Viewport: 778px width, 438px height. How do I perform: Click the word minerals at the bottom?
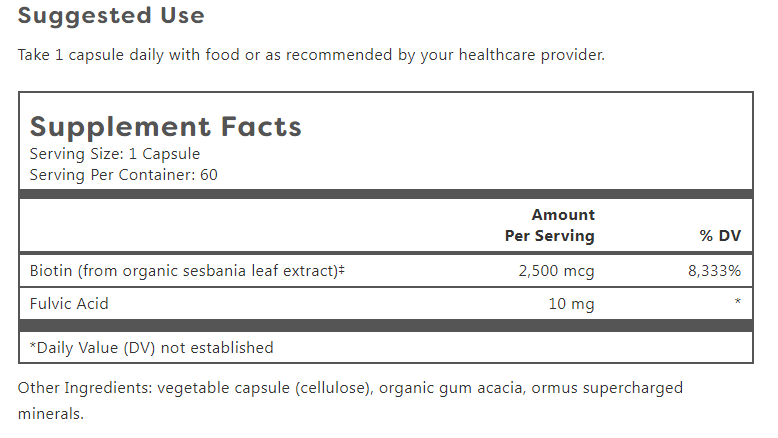click(x=51, y=414)
